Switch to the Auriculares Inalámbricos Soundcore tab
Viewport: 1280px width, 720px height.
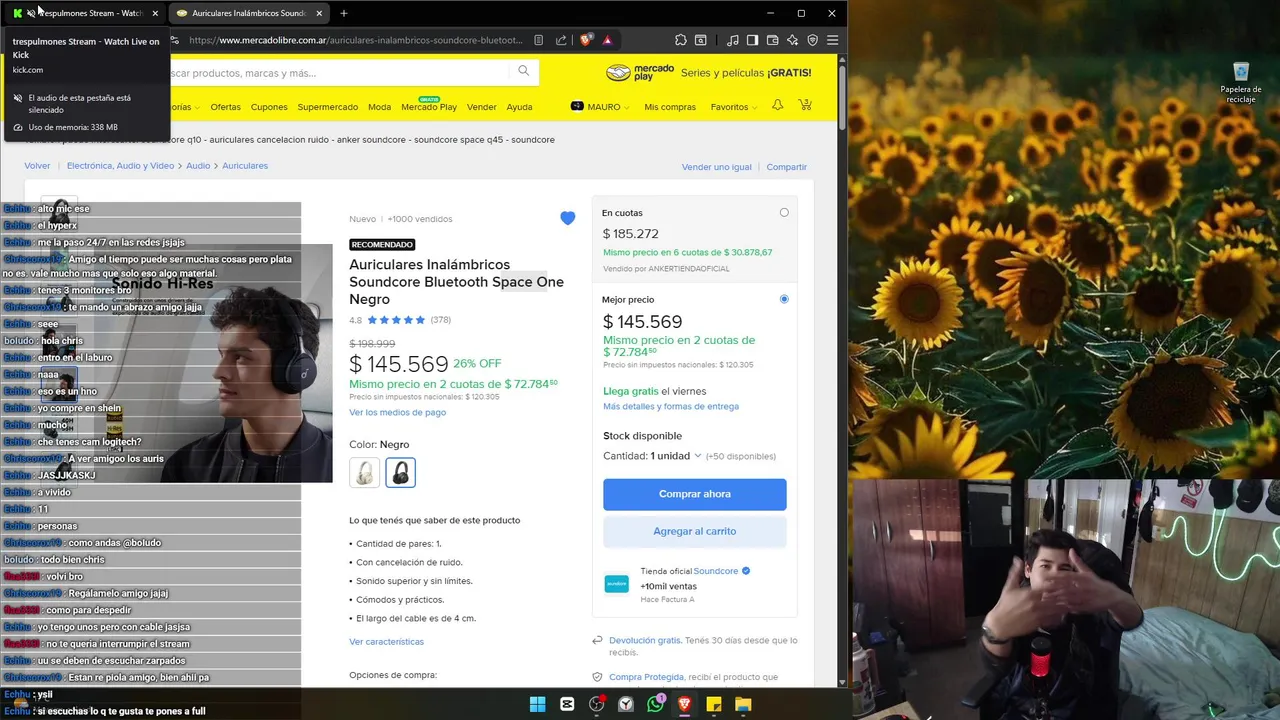(248, 13)
